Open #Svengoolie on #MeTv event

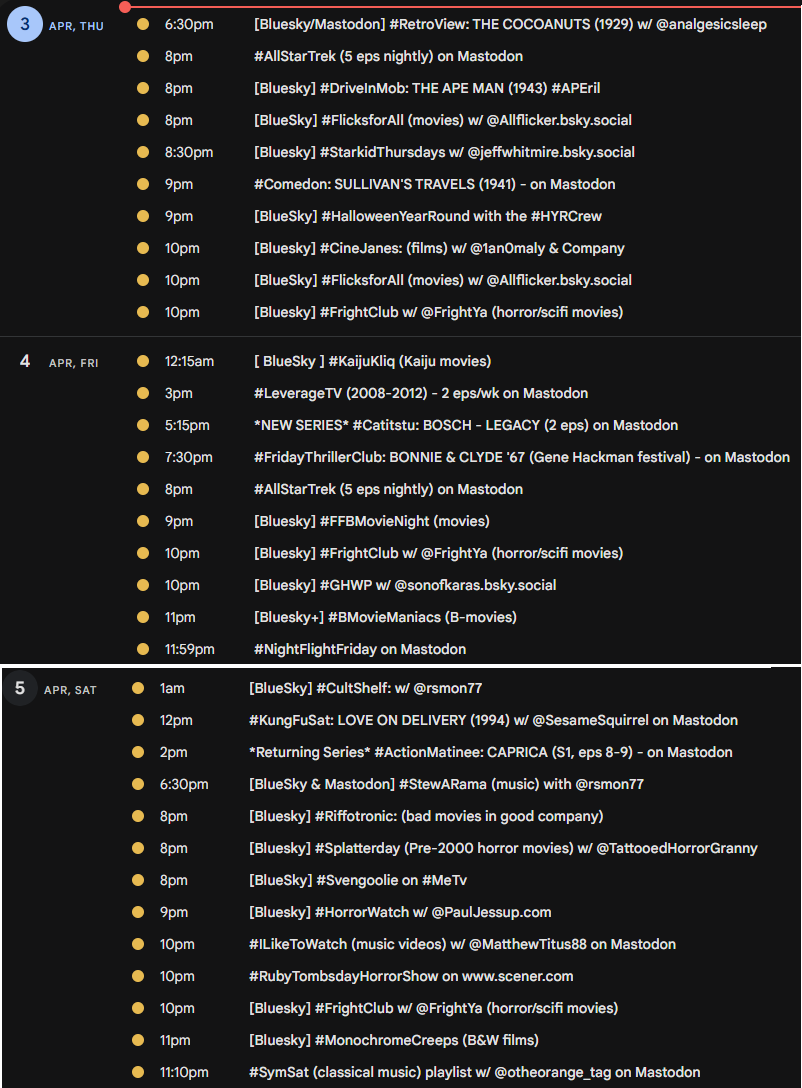coord(358,879)
